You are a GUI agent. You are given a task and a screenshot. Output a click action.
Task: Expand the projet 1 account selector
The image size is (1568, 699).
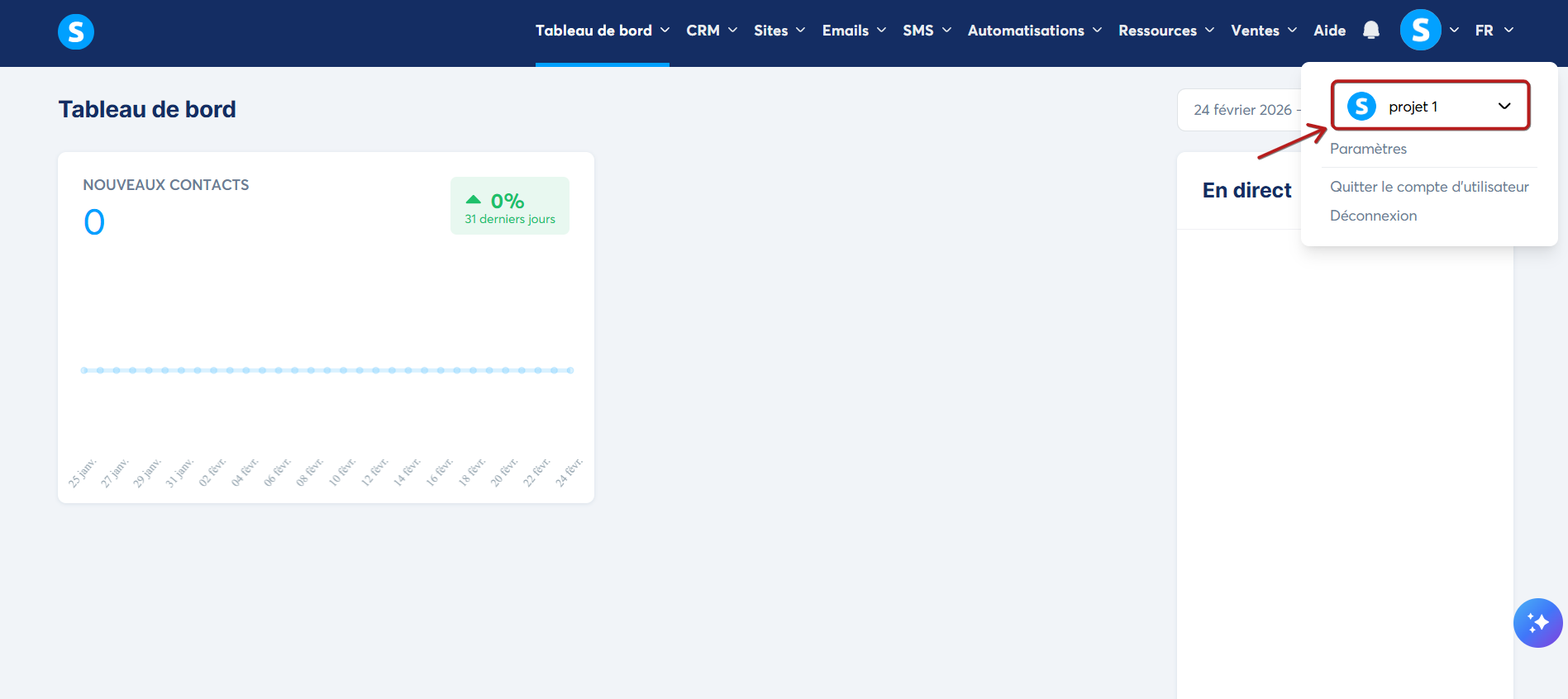[1430, 106]
